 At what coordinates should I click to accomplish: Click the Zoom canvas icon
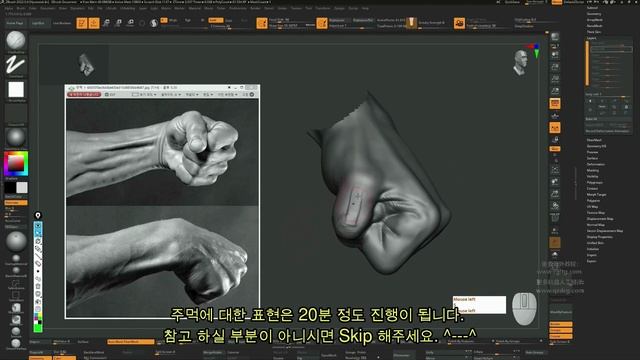coord(555,67)
